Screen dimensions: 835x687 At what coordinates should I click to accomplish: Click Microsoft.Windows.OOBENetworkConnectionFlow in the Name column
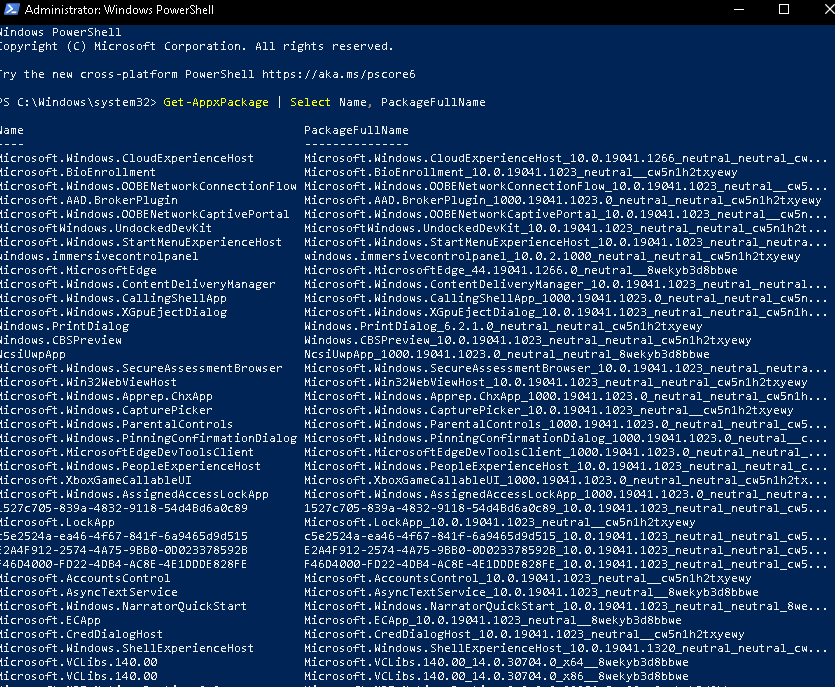[x=148, y=186]
